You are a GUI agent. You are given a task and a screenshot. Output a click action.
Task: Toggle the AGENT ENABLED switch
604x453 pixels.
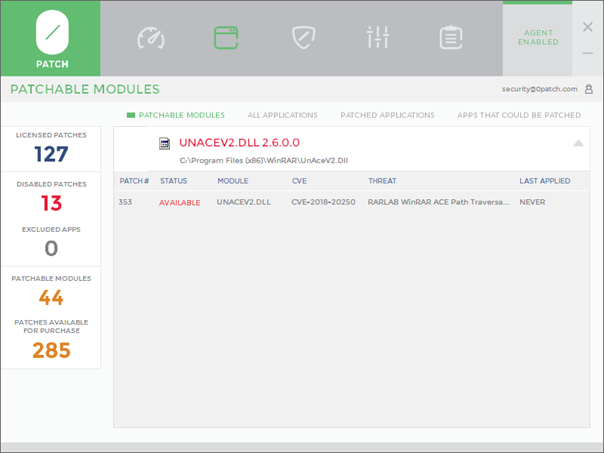coord(538,37)
